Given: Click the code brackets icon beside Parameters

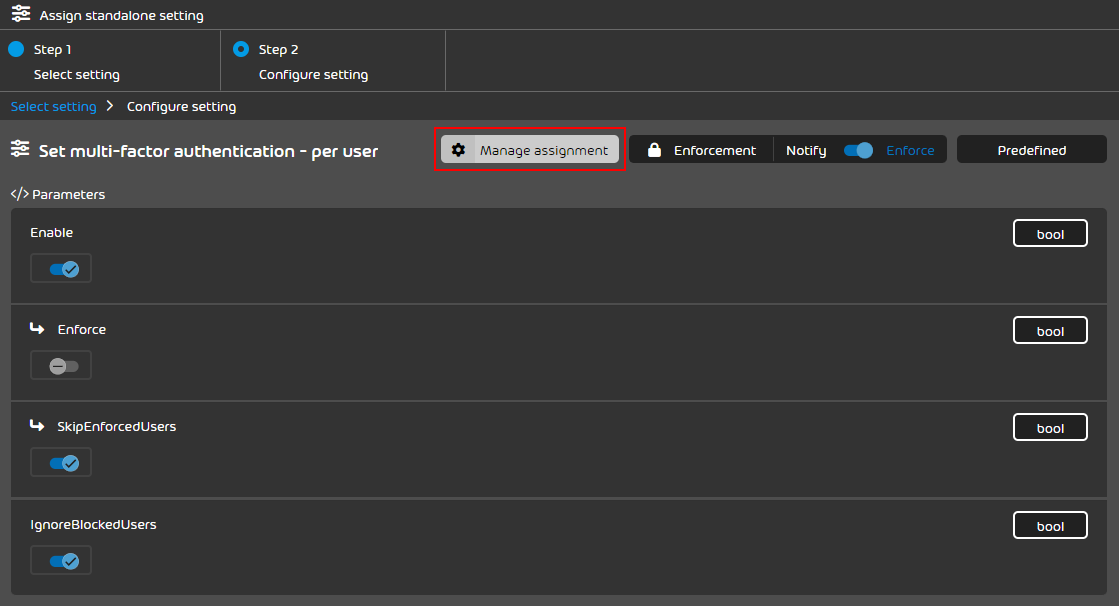Looking at the screenshot, I should (19, 194).
